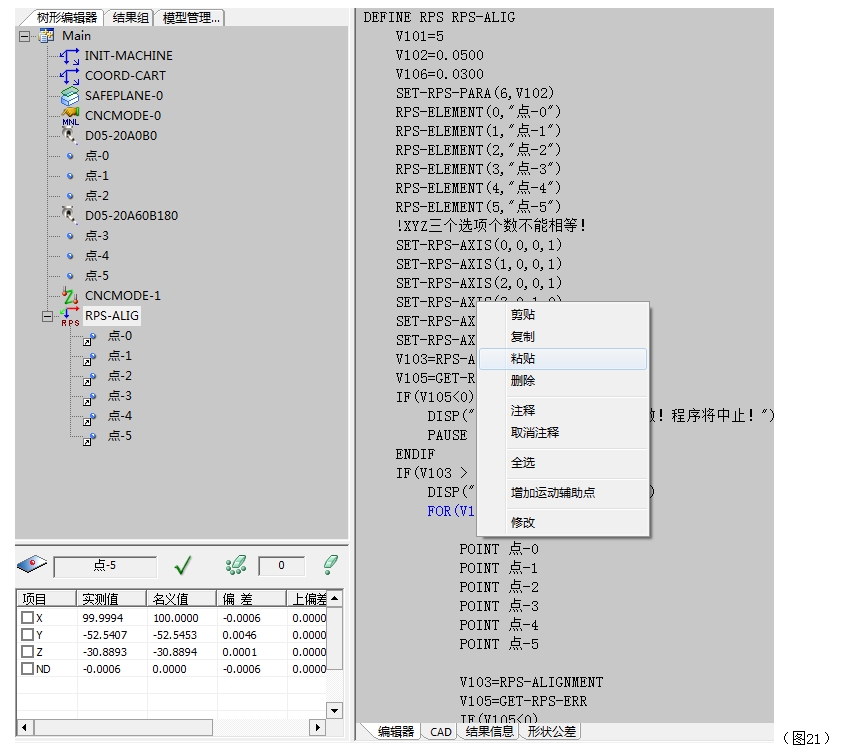Choose 删除 from context menu
The width and height of the screenshot is (864, 753).
pyautogui.click(x=563, y=381)
